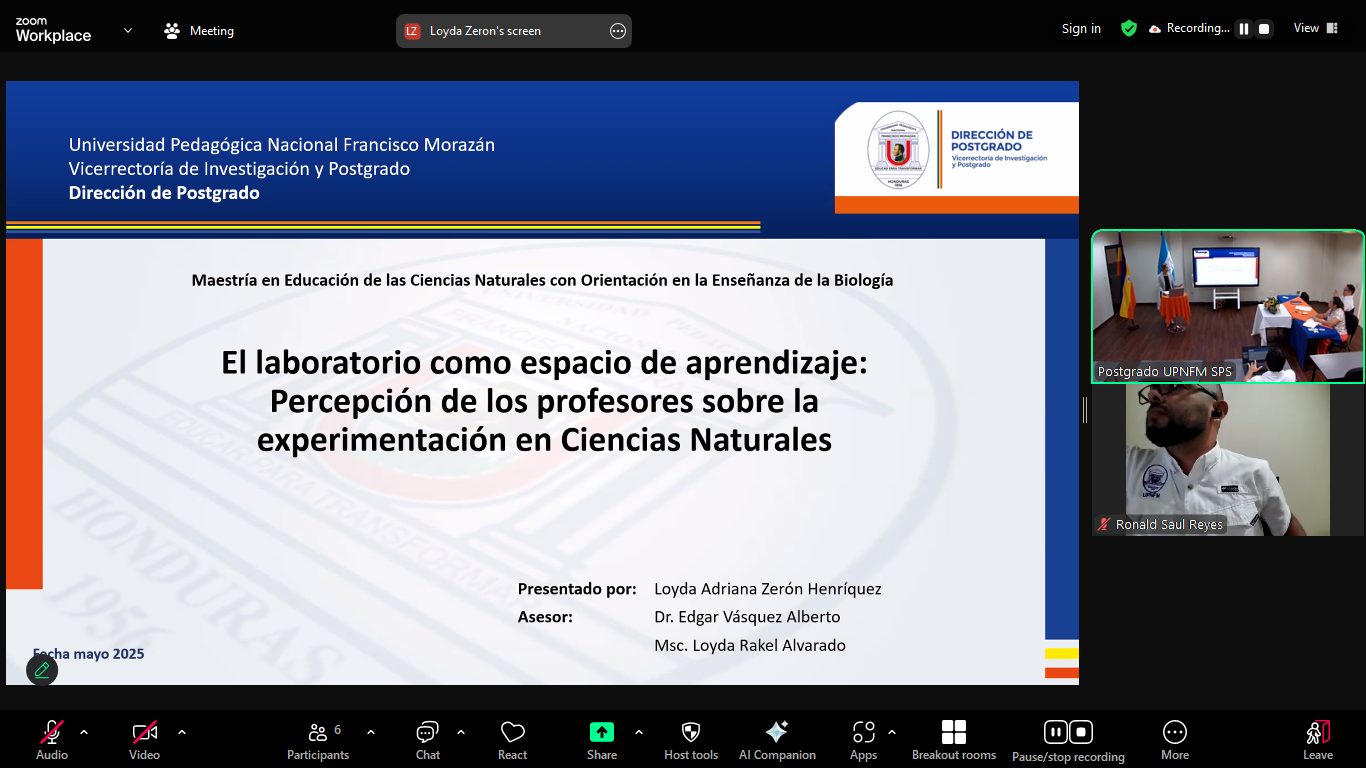Open AI Companion sparkle icon
Screen dimensions: 1366x768
tap(777, 740)
